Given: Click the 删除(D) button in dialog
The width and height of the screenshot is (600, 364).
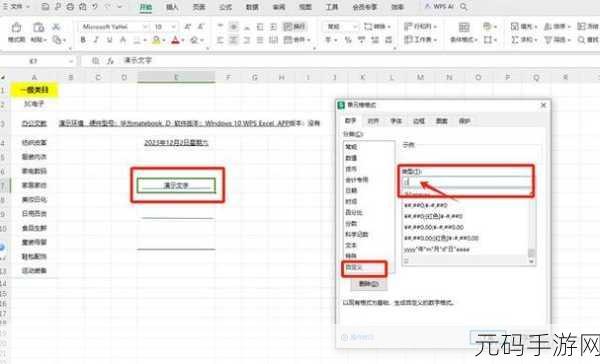Looking at the screenshot, I should 369,284.
